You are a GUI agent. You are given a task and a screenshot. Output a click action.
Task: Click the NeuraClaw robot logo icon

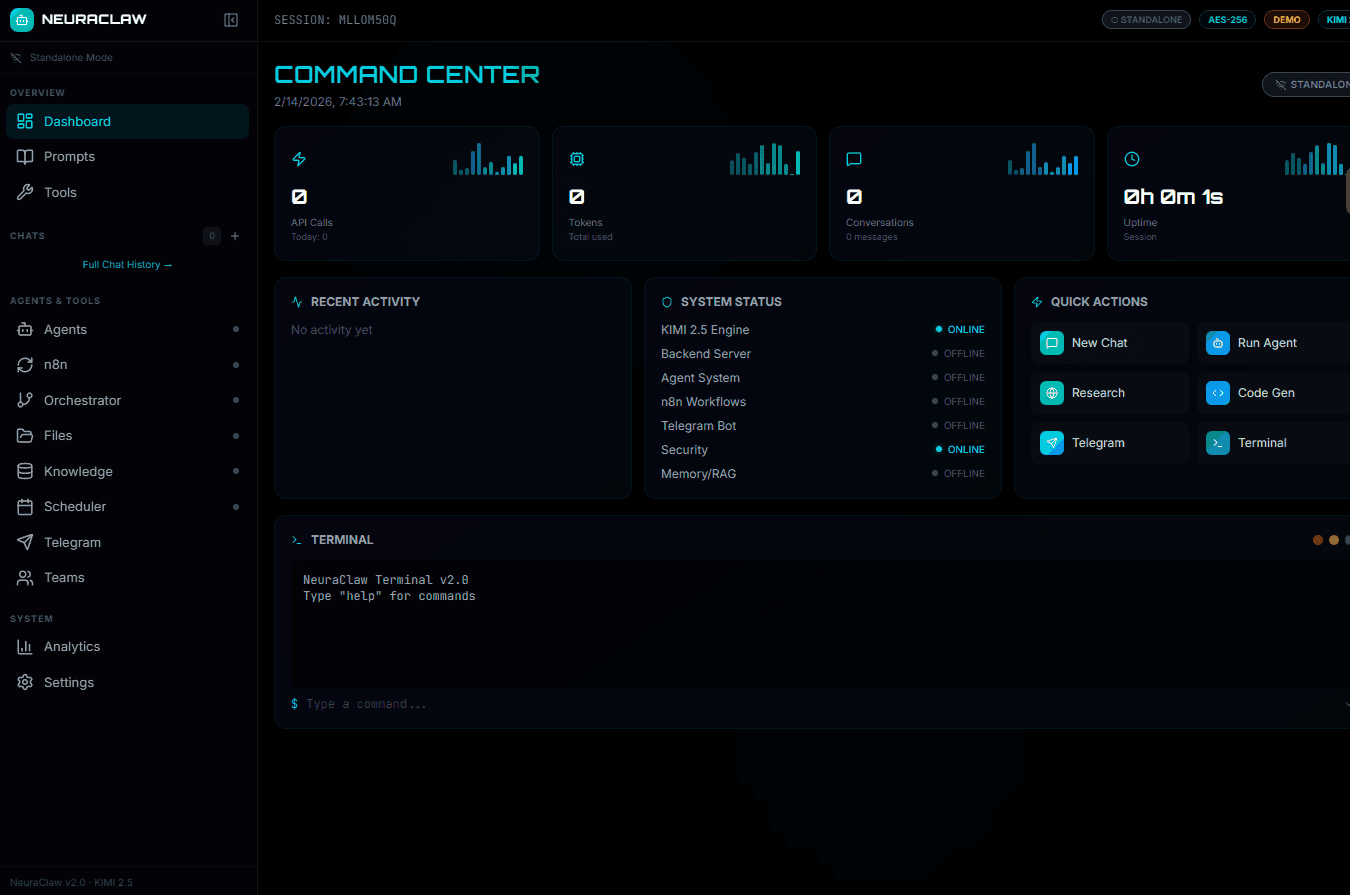click(20, 19)
